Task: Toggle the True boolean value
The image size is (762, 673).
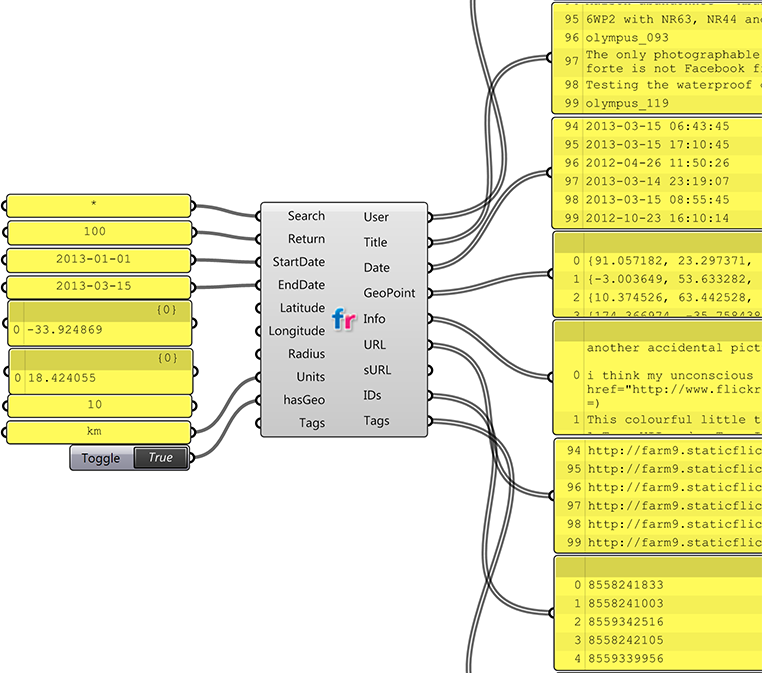Action: [x=160, y=458]
